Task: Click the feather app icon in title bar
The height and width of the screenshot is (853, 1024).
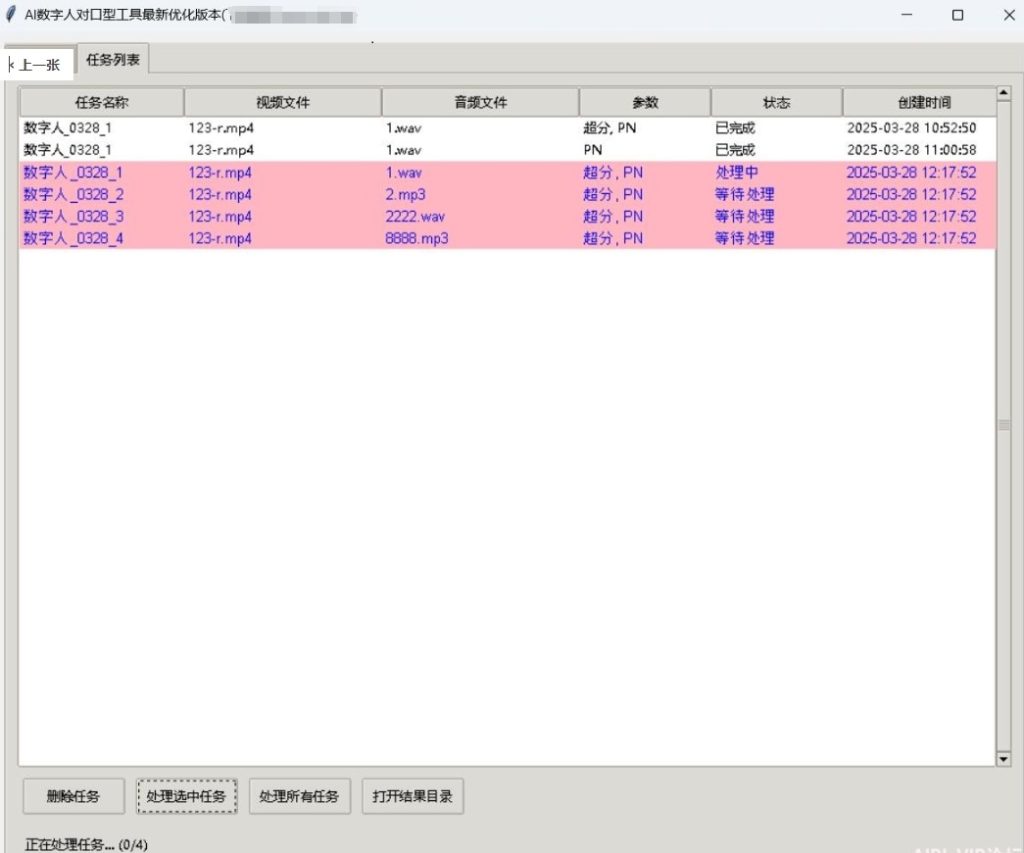Action: click(11, 15)
